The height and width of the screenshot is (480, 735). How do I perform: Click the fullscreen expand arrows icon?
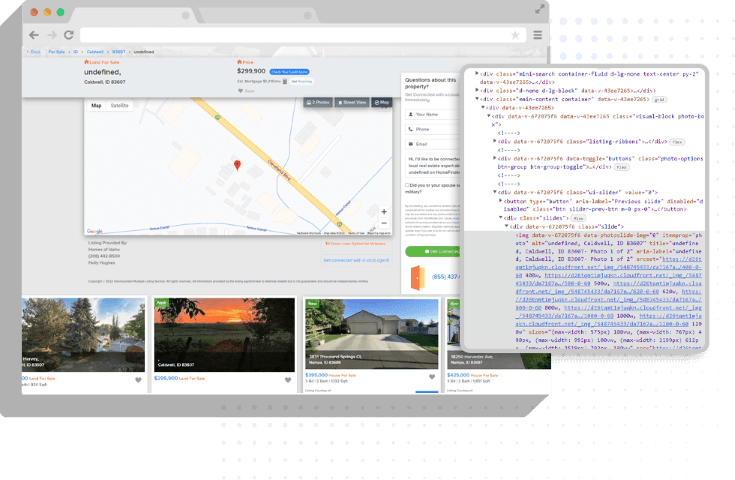pyautogui.click(x=540, y=8)
